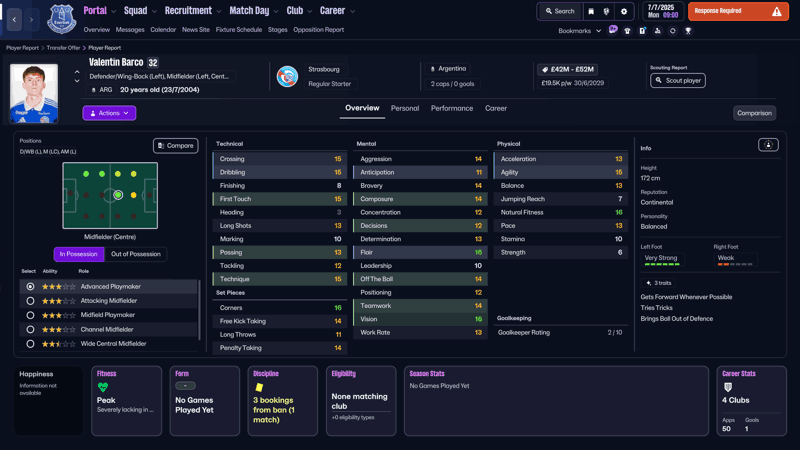Open the messages bookmark with 9+ badge
This screenshot has height=450, width=800.
click(613, 30)
